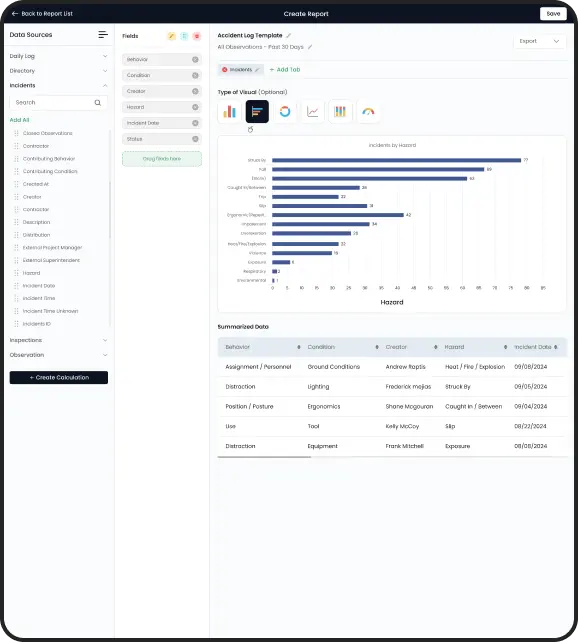Sort table by Behavior column
Viewport: 578px width, 642px height.
[x=299, y=347]
